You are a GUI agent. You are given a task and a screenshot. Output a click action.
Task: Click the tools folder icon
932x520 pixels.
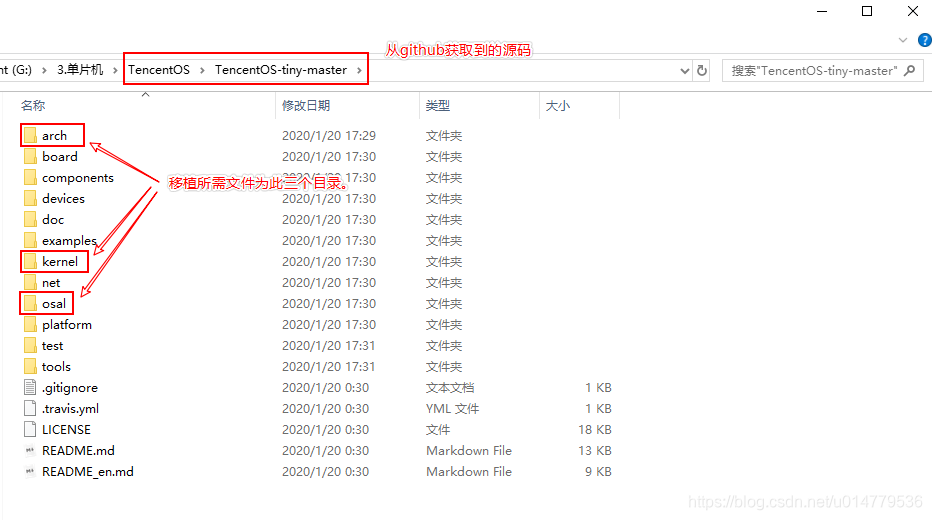click(x=30, y=367)
